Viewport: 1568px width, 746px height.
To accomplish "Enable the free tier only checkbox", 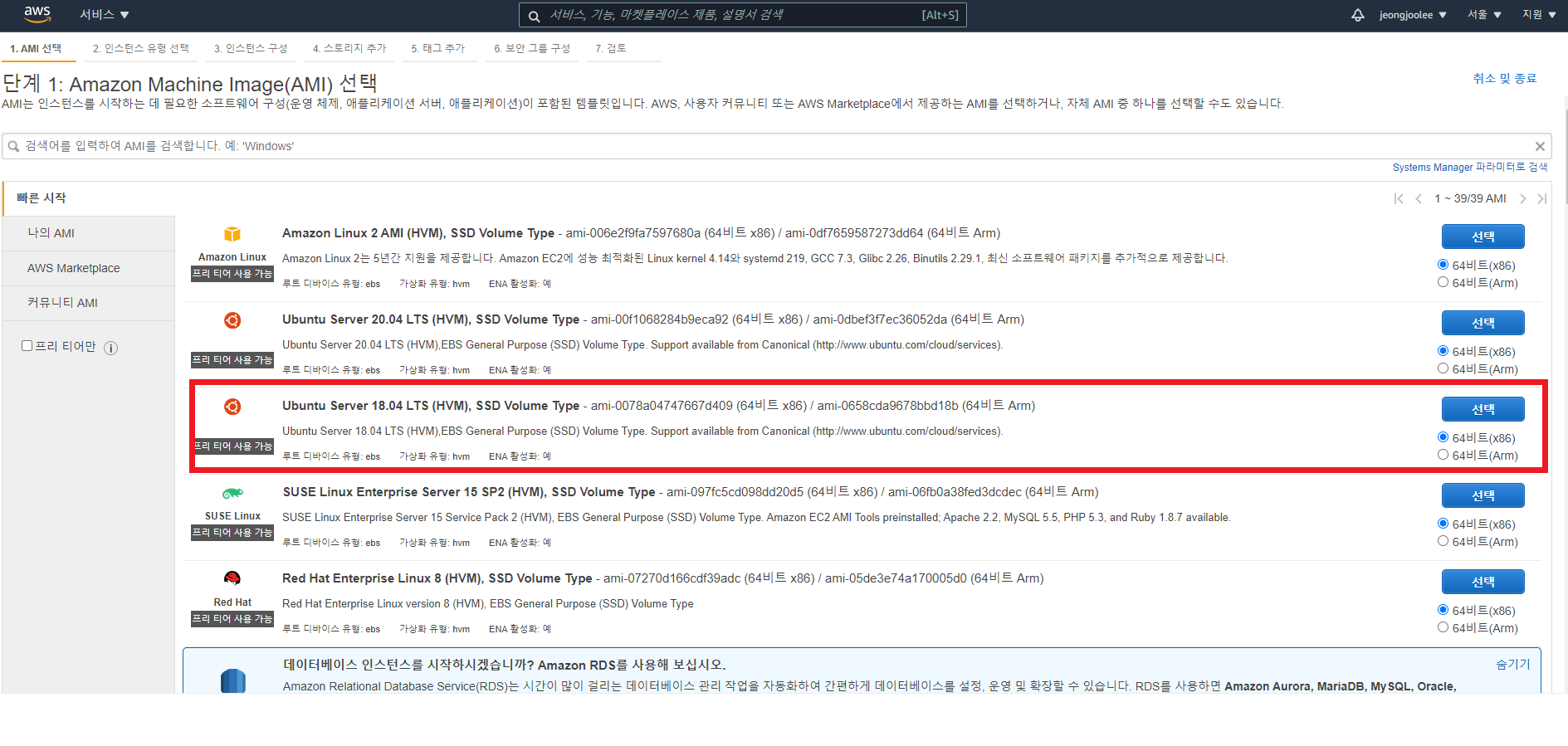I will (x=27, y=346).
